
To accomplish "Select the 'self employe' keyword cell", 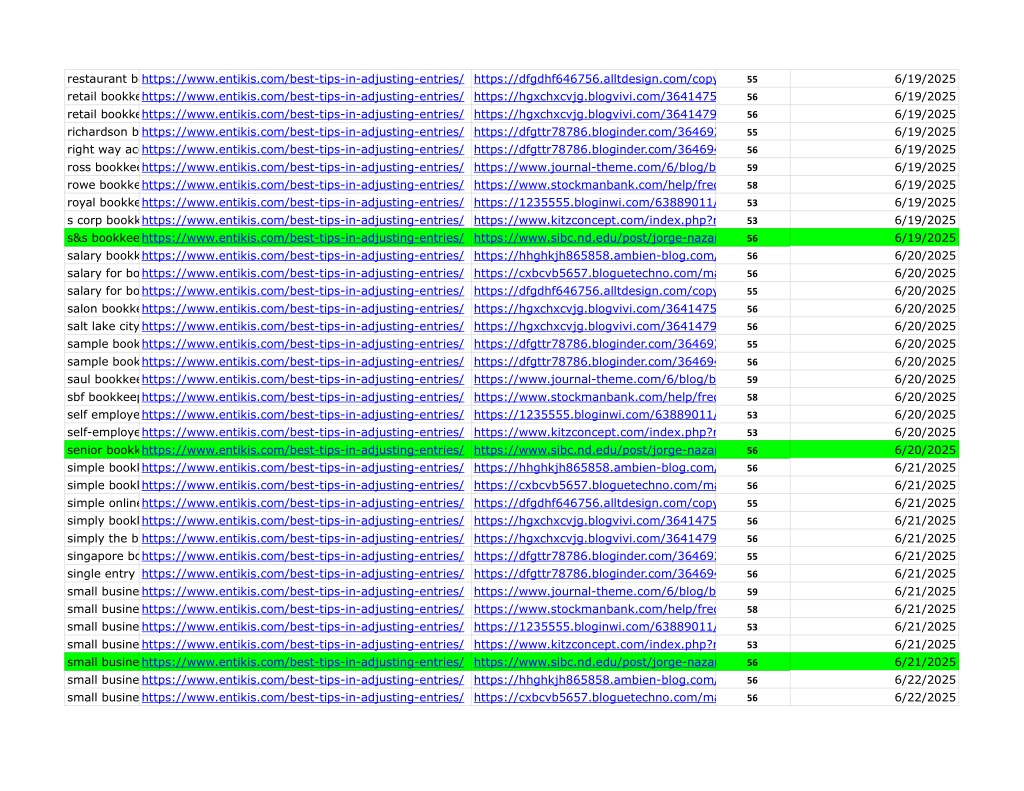I will pos(103,414).
